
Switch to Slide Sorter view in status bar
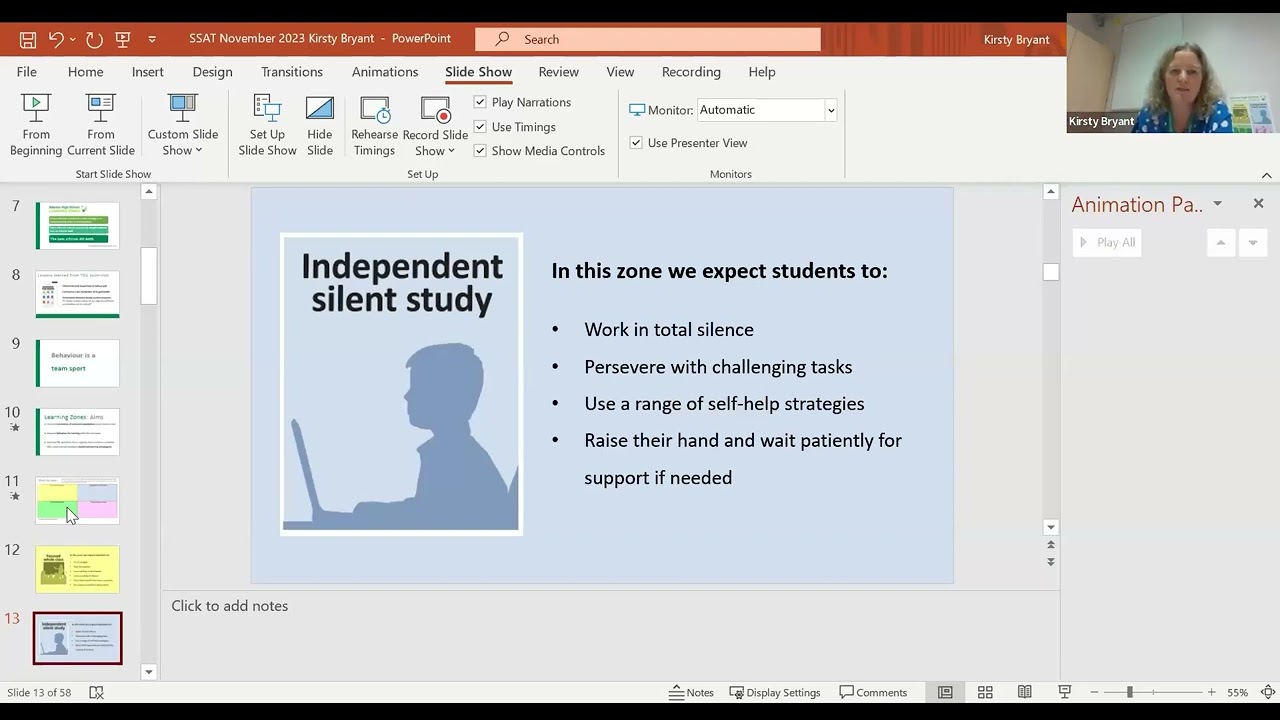coord(985,692)
